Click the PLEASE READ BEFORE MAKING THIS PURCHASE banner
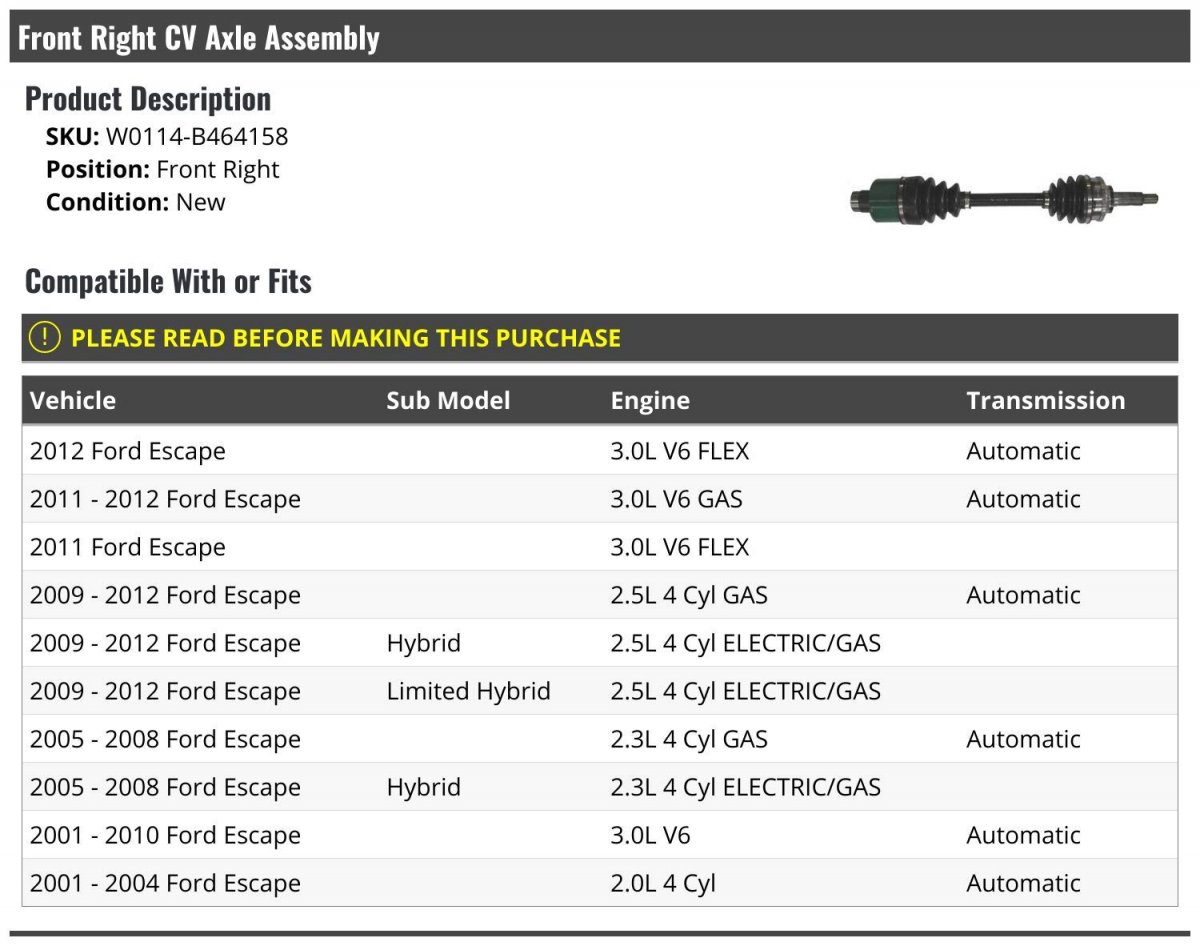Image resolution: width=1200 pixels, height=946 pixels. 600,338
